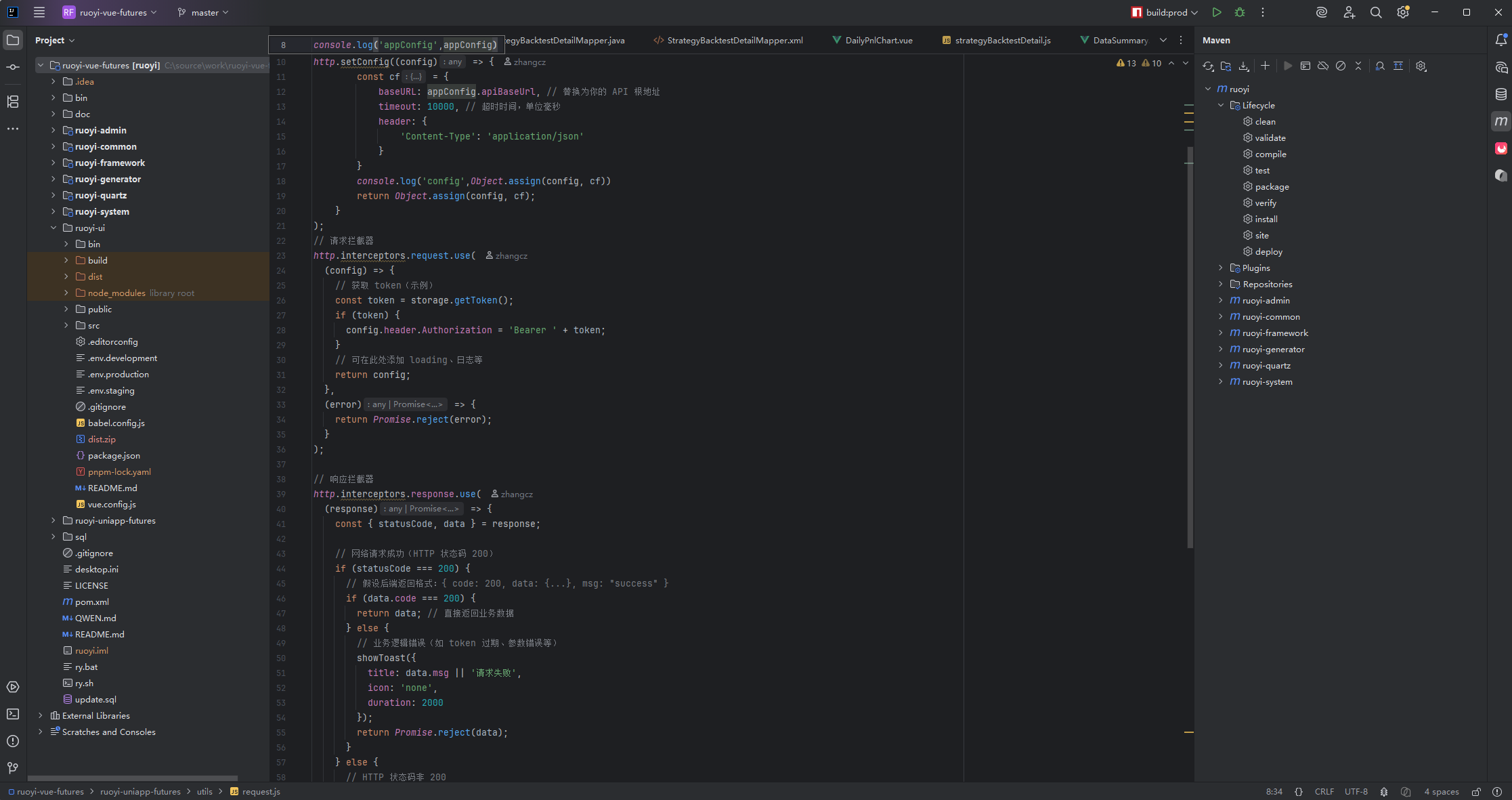Toggle file read-only lock in status bar
Image resolution: width=1512 pixels, height=800 pixels.
pos(1477,792)
